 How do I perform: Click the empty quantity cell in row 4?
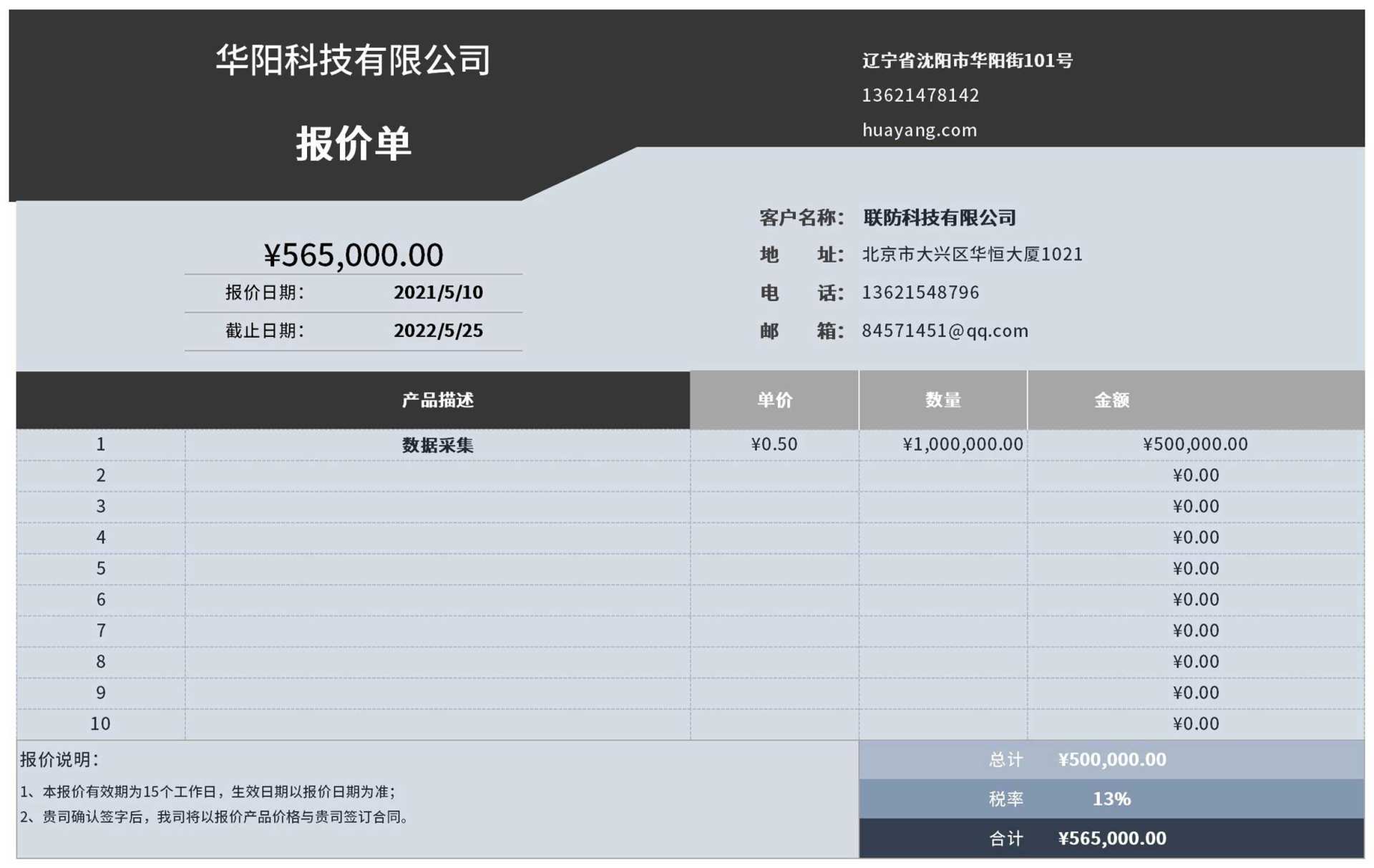[943, 537]
